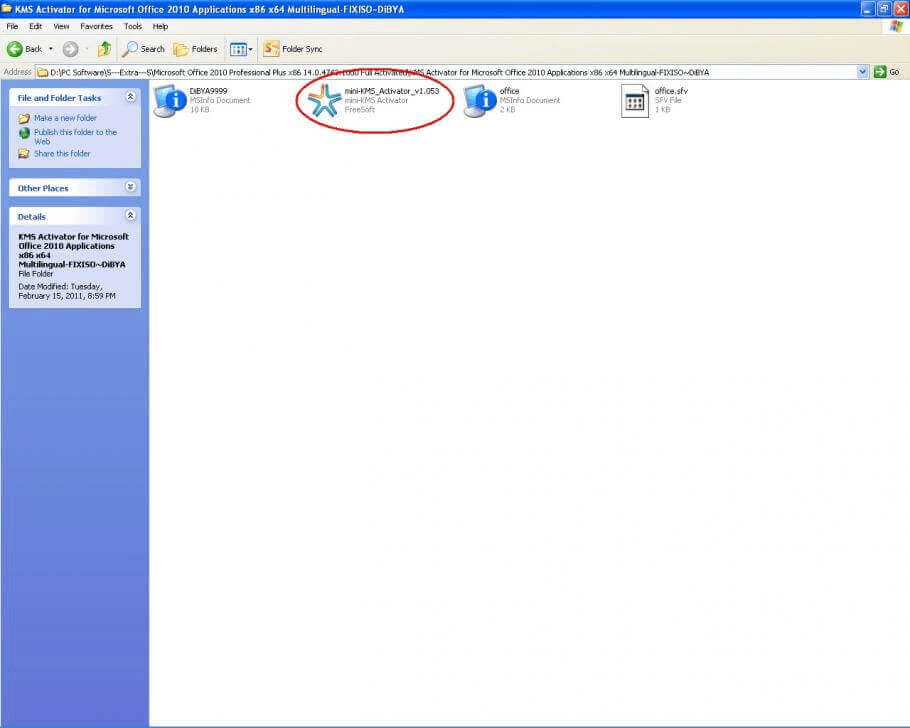Collapse the File and Folder Tasks panel
This screenshot has width=910, height=728.
129,98
